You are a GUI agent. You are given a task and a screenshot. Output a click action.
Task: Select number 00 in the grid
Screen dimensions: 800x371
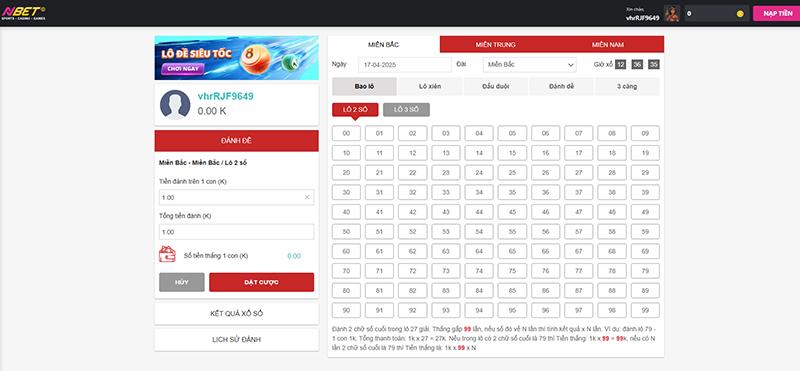[346, 133]
